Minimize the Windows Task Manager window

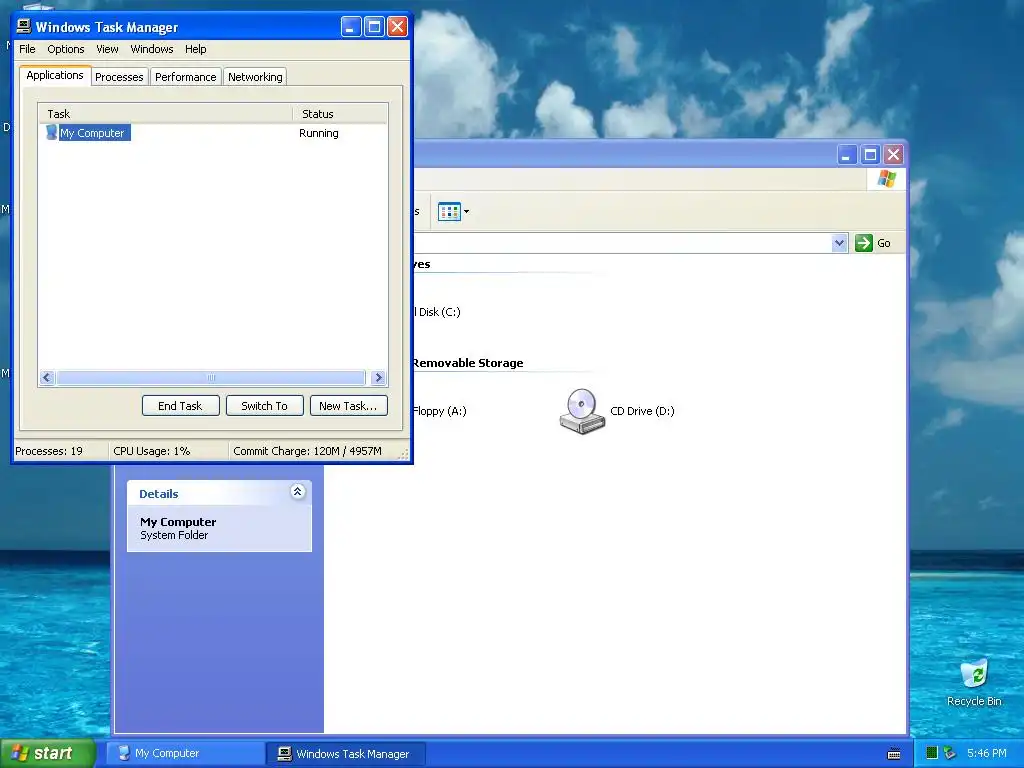point(351,27)
